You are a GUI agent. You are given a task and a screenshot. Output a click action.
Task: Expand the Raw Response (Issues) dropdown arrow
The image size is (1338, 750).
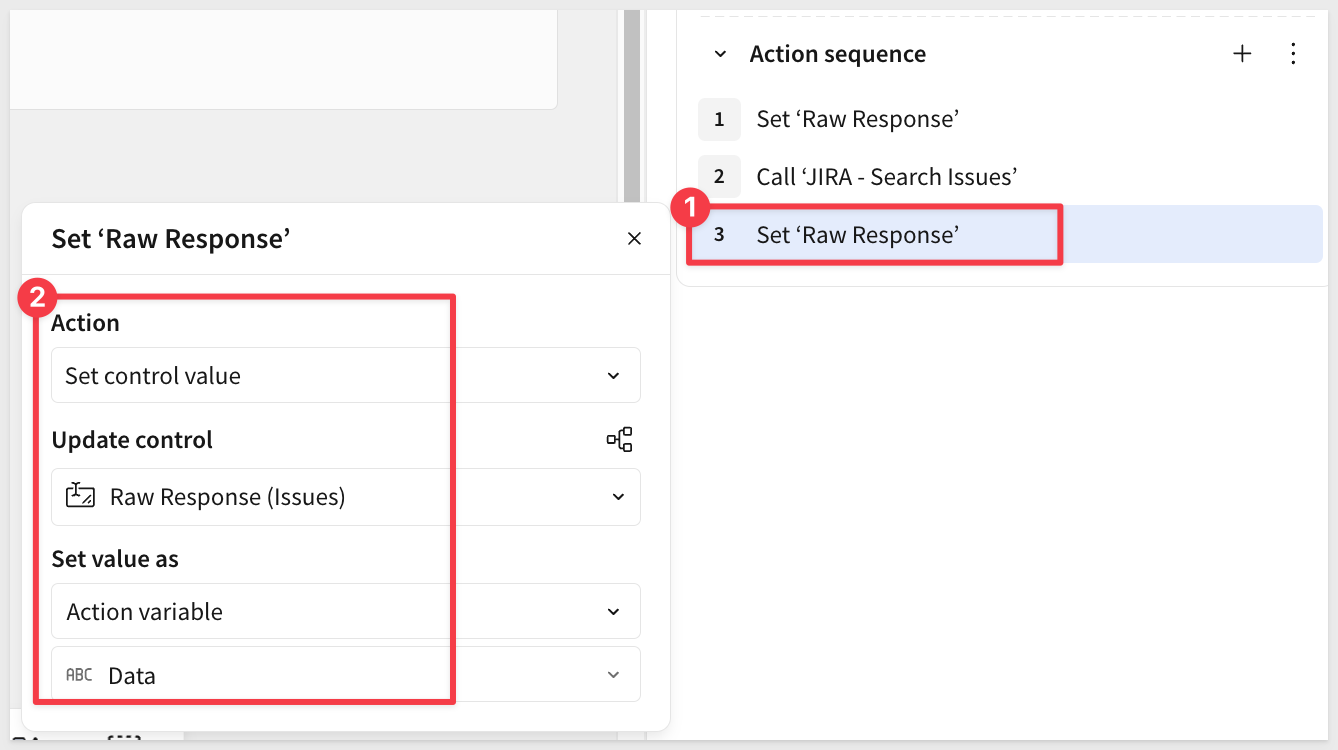(x=618, y=497)
